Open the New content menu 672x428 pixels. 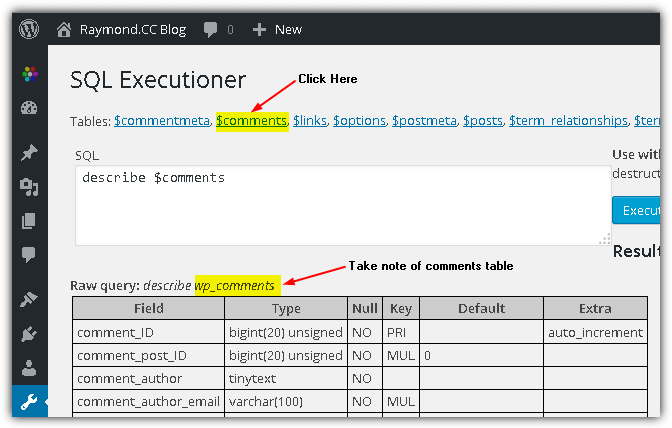288,30
